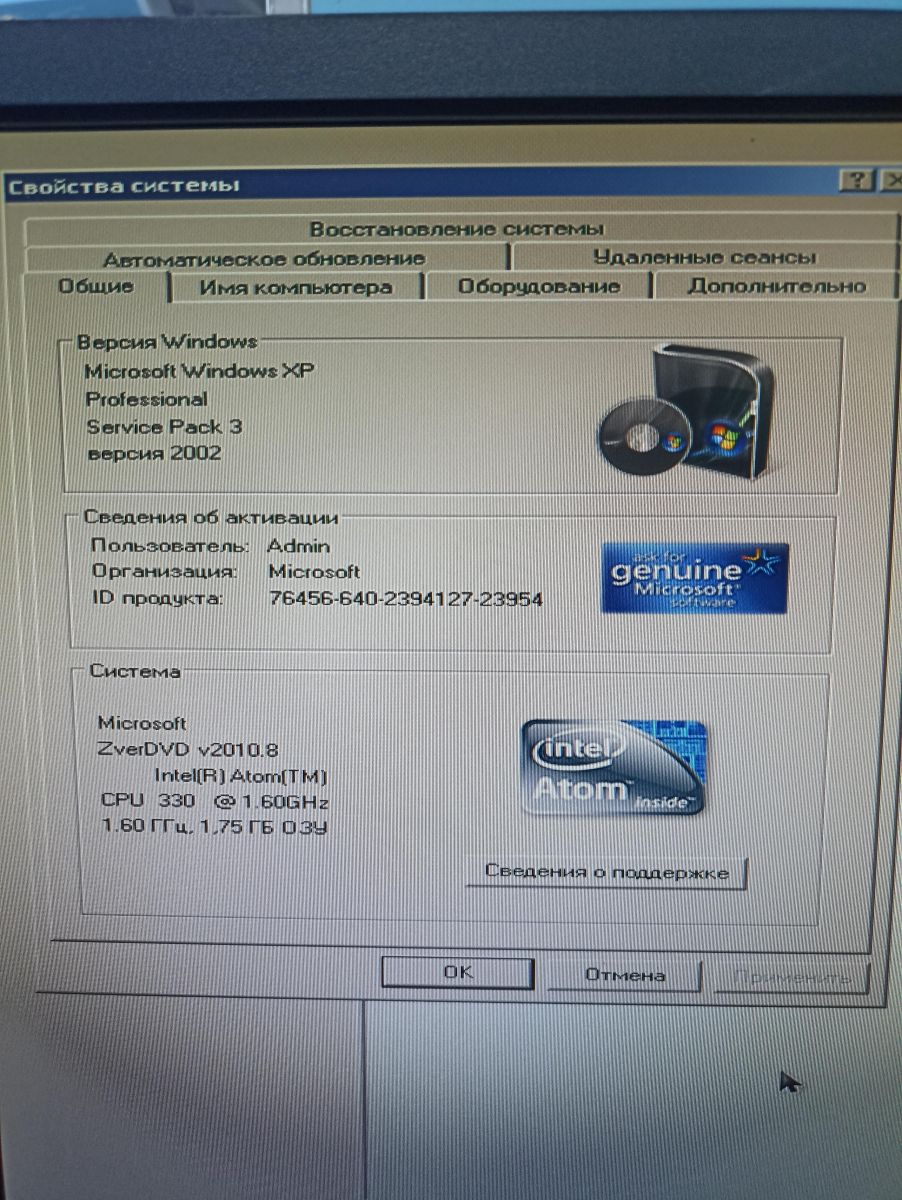Screen dimensions: 902x1200
Task: Click the Windows XP software box icon
Action: point(687,411)
